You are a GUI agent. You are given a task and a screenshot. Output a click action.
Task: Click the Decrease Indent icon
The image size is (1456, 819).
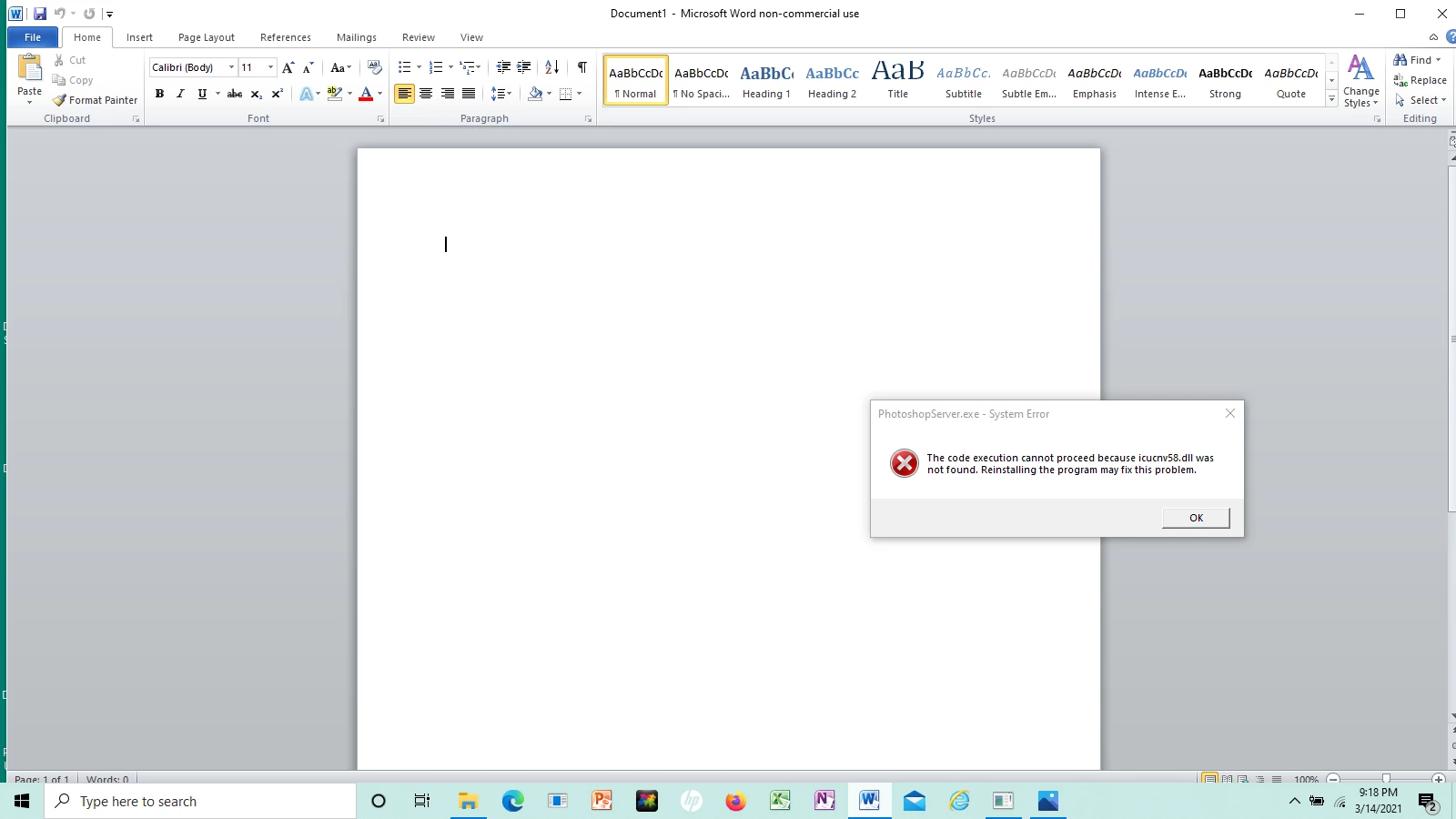503,67
